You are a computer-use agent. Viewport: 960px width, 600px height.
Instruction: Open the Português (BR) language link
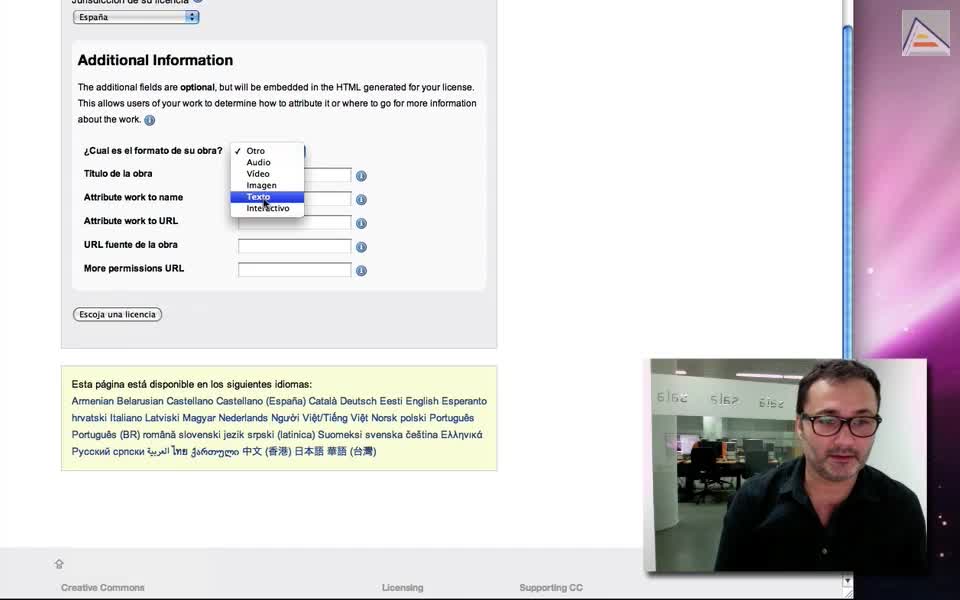pos(106,435)
